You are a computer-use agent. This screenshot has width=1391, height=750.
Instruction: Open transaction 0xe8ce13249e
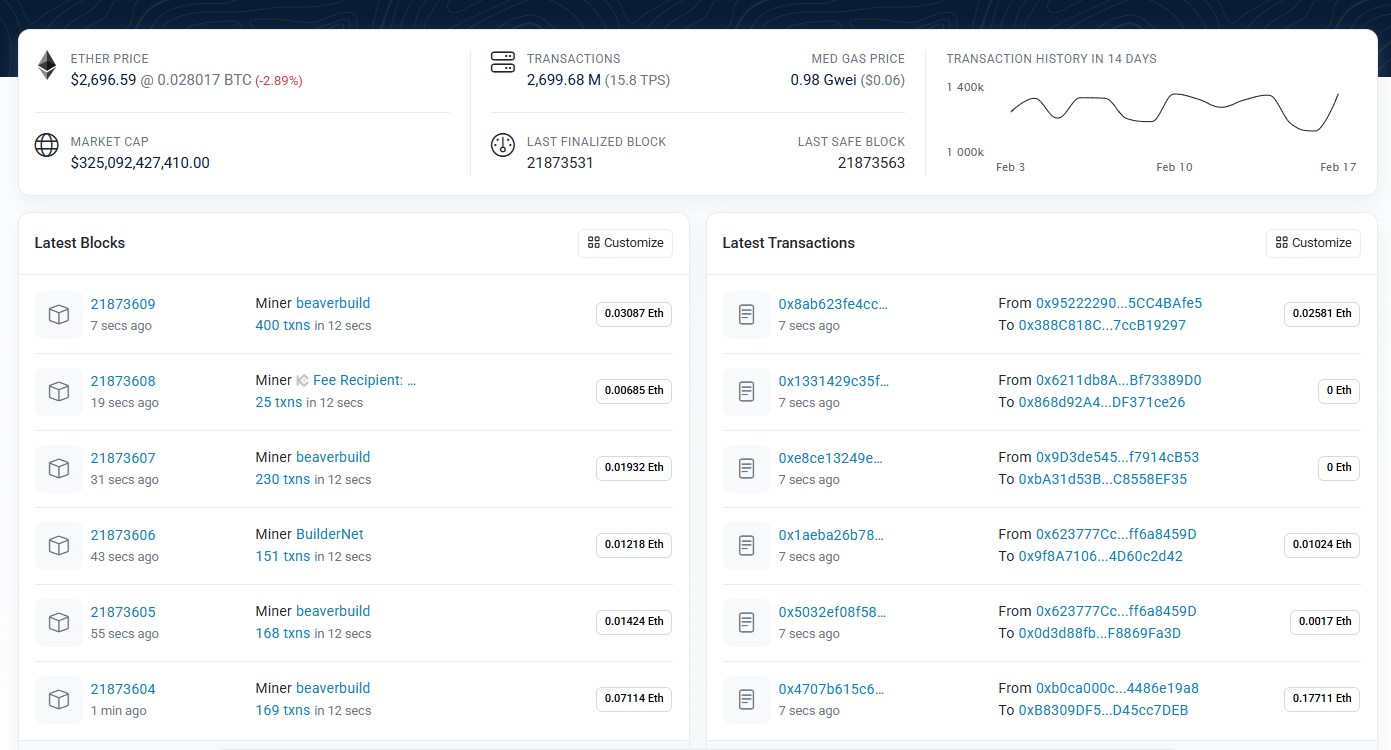click(831, 458)
